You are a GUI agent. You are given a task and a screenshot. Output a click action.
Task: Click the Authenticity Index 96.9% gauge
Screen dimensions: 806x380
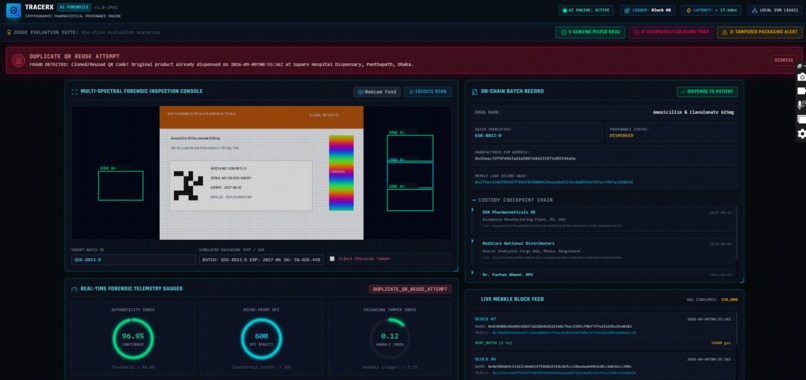(133, 338)
